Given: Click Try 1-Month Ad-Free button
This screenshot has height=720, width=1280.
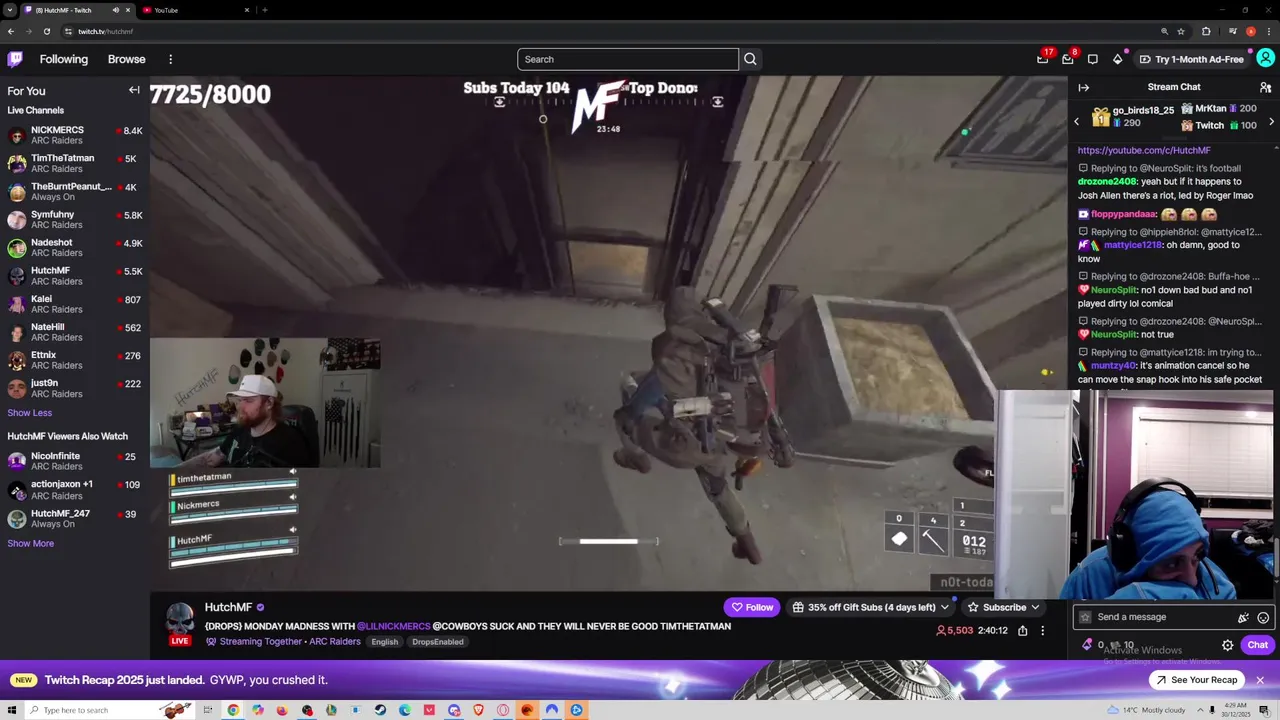Looking at the screenshot, I should [x=1191, y=59].
